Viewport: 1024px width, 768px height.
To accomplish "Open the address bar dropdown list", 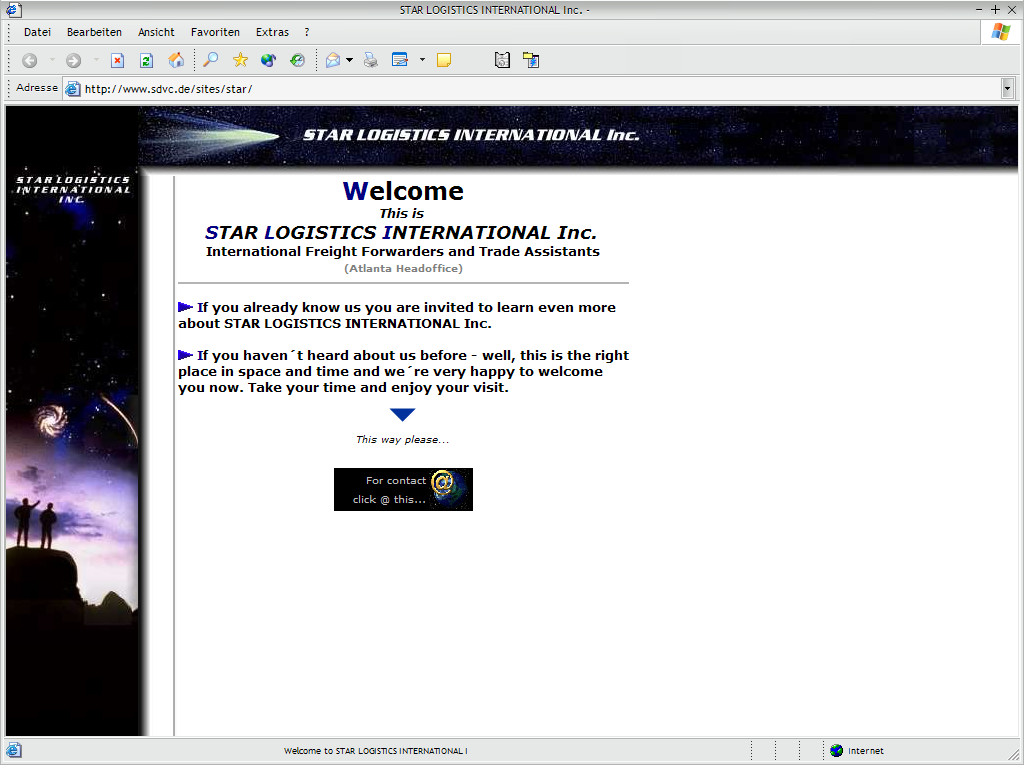I will [x=1007, y=89].
